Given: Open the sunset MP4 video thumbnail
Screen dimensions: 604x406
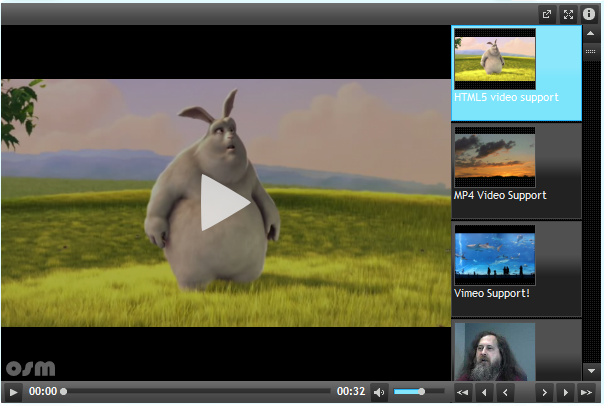Looking at the screenshot, I should pyautogui.click(x=495, y=157).
